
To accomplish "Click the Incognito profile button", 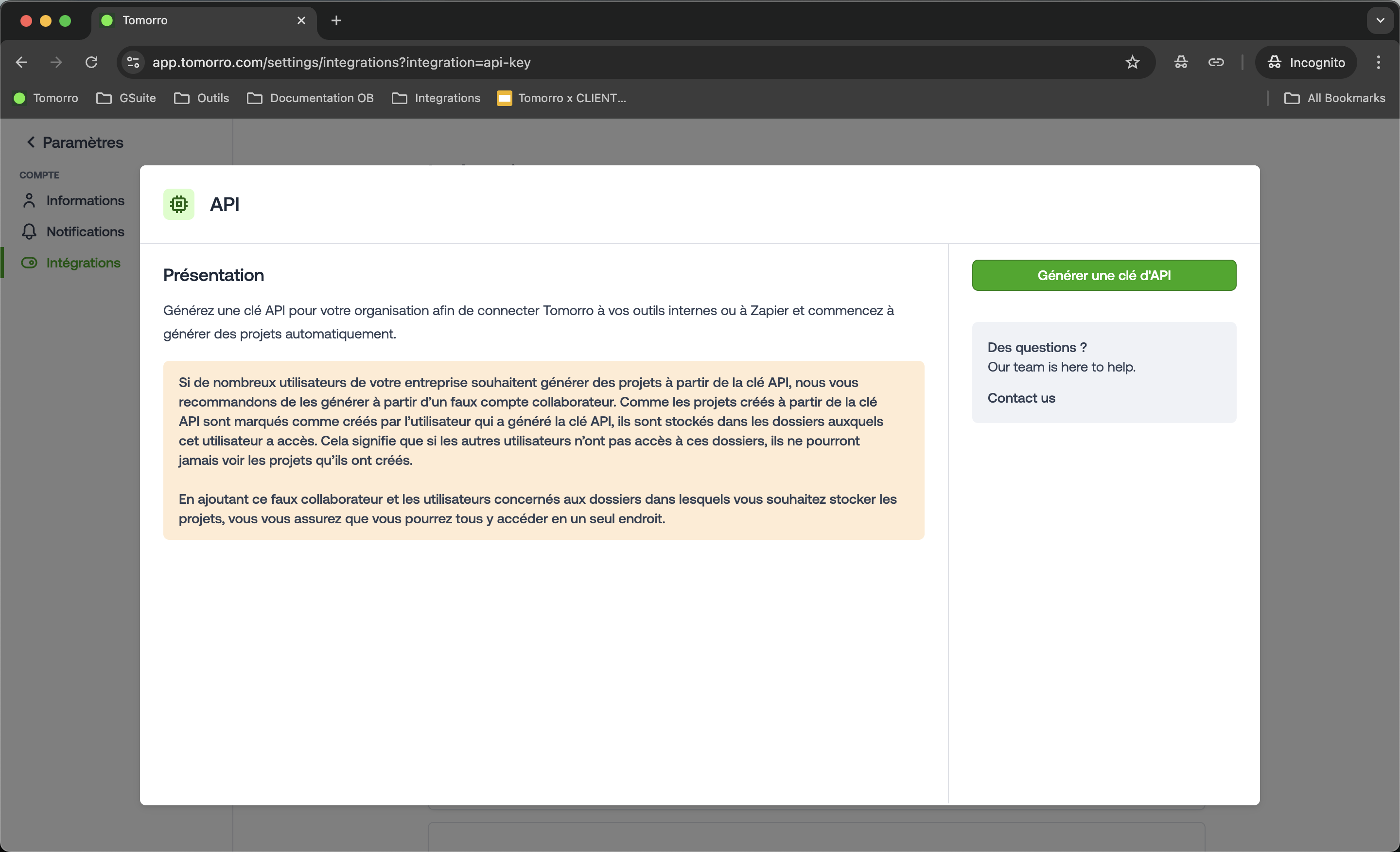I will pyautogui.click(x=1306, y=62).
